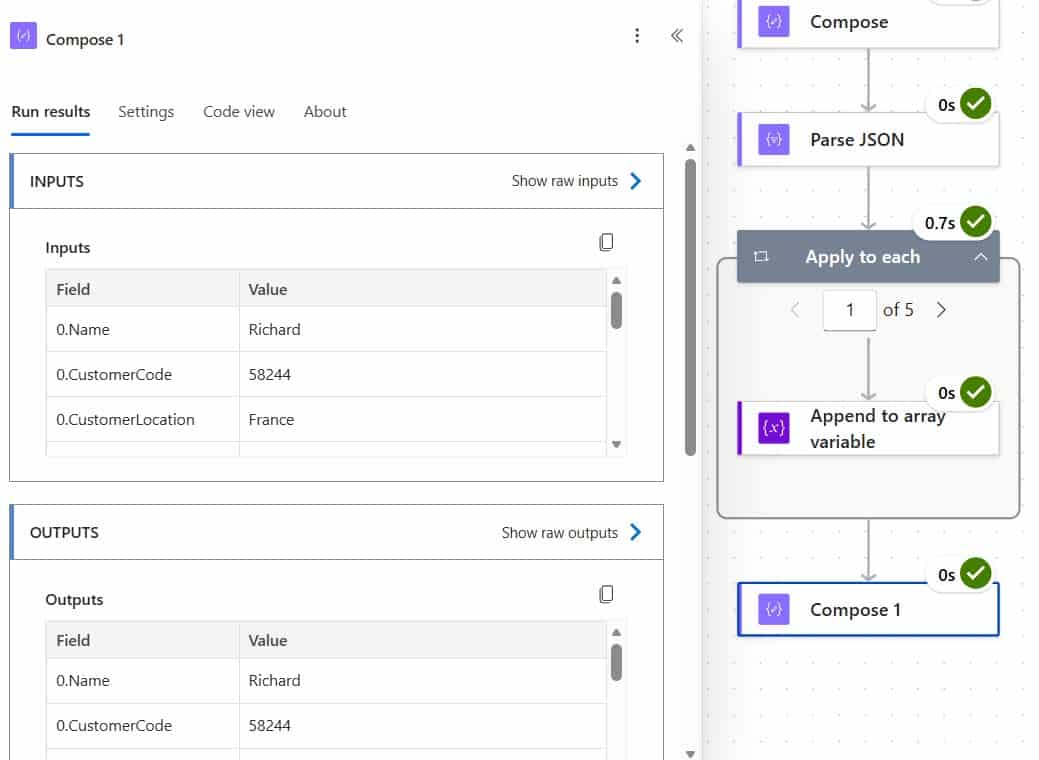Viewport: 1039px width, 760px height.
Task: Select Richard value in Outputs table
Action: tap(274, 680)
